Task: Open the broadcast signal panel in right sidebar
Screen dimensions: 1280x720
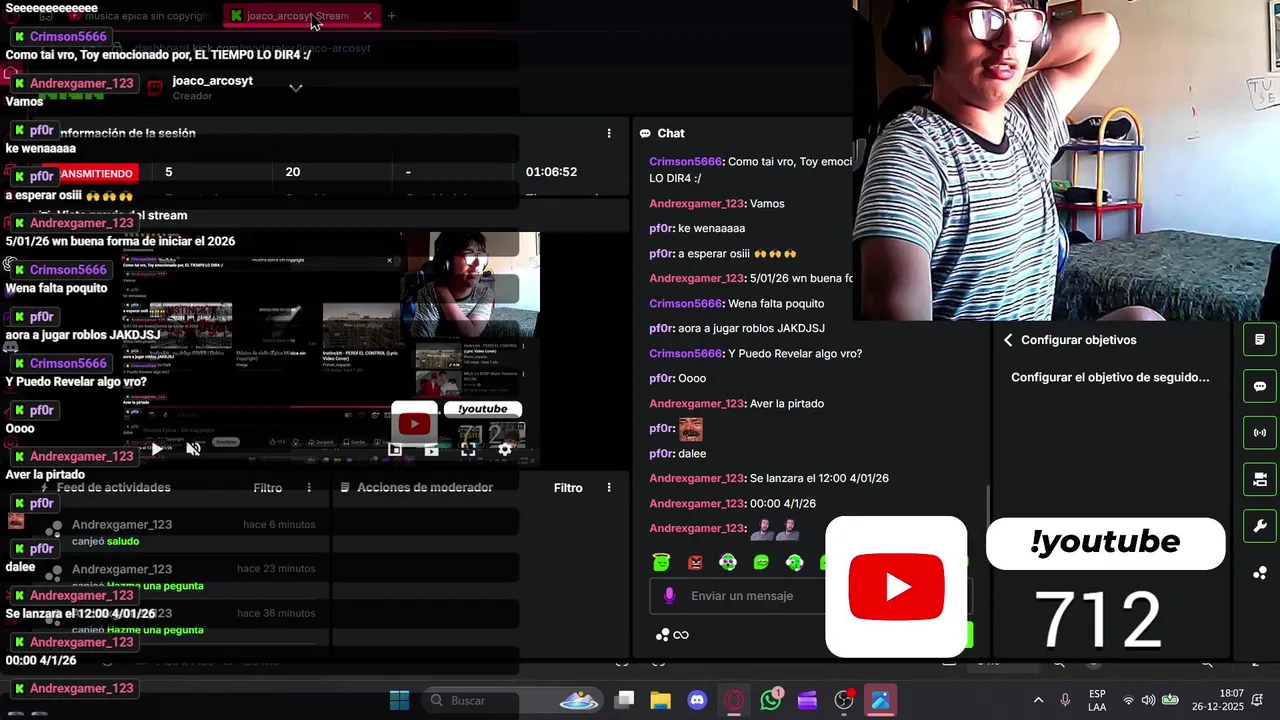Action: pyautogui.click(x=1260, y=433)
